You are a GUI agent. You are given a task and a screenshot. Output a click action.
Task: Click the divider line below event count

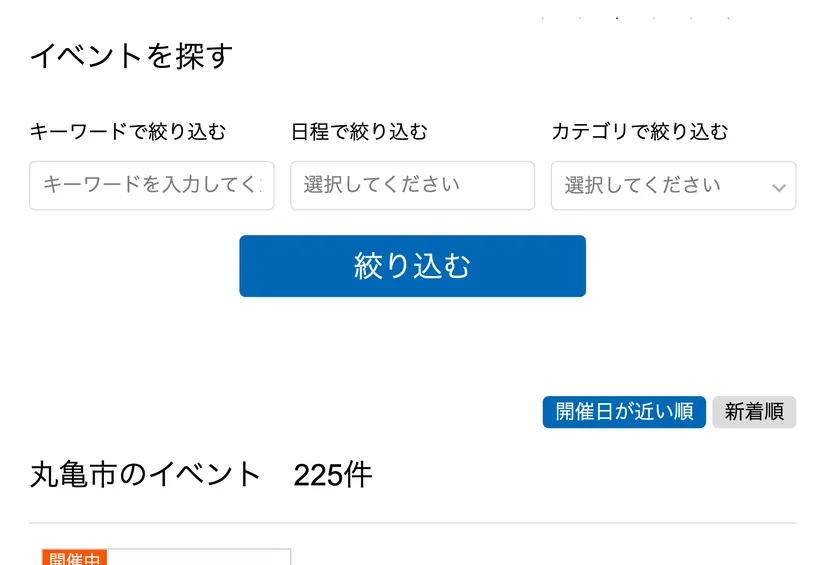pos(412,523)
